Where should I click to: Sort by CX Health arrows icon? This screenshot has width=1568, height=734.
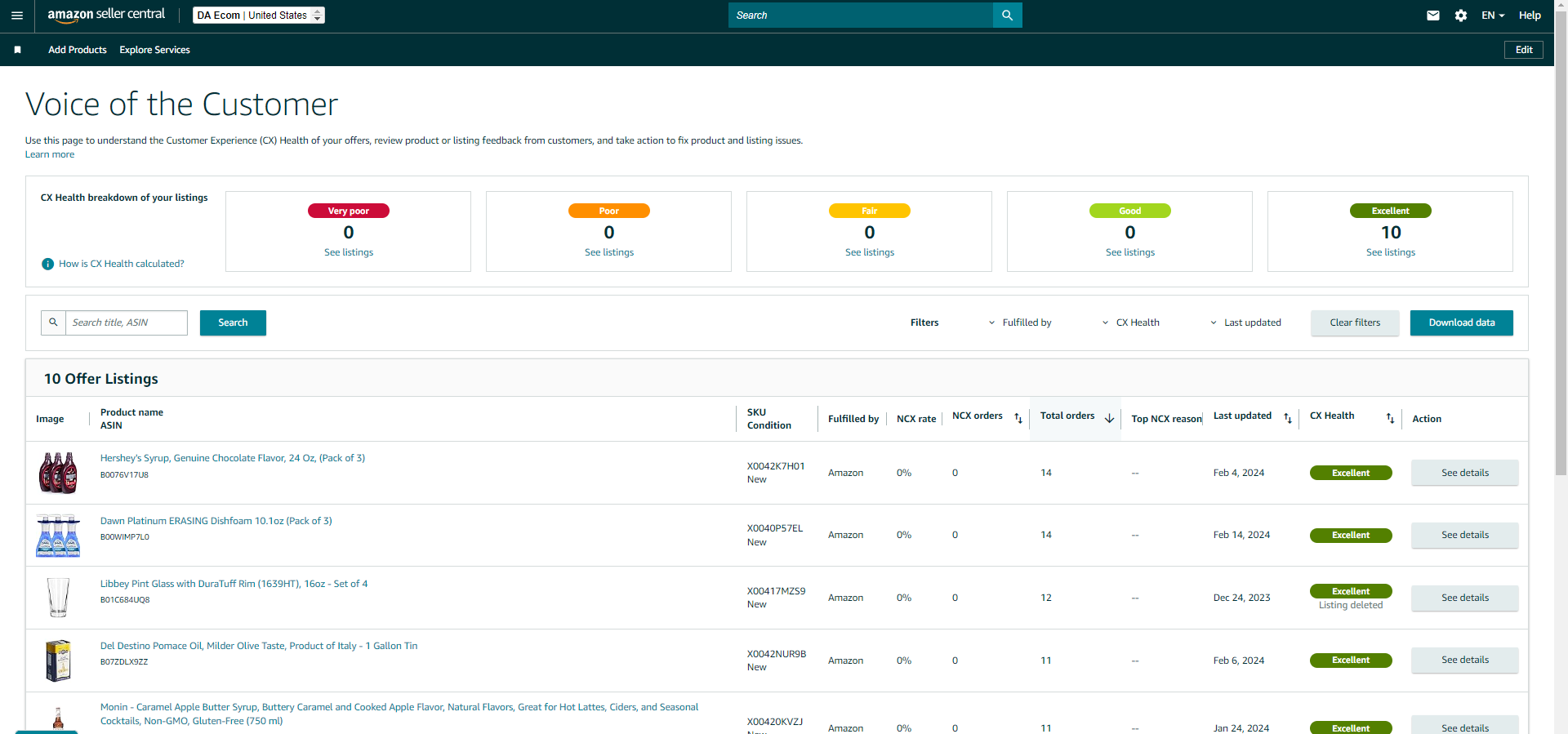tap(1390, 419)
